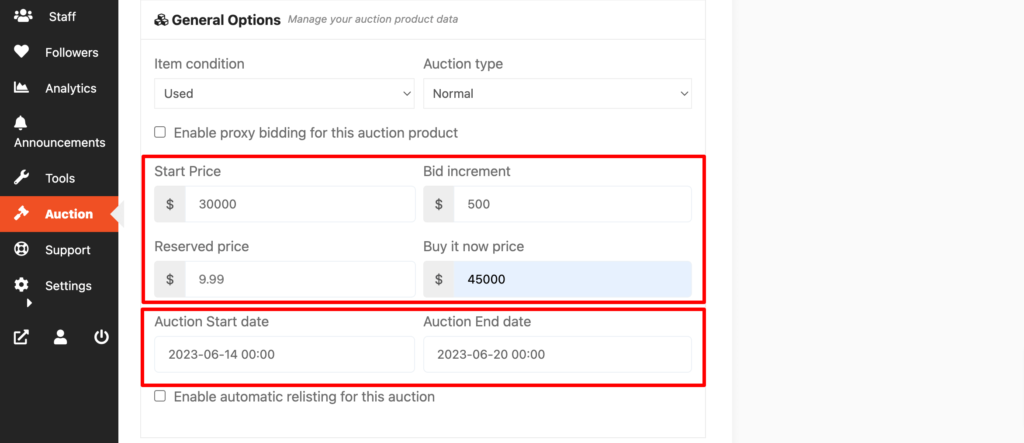Click the Analytics chart icon
Viewport: 1024px width, 443px height.
[21, 88]
